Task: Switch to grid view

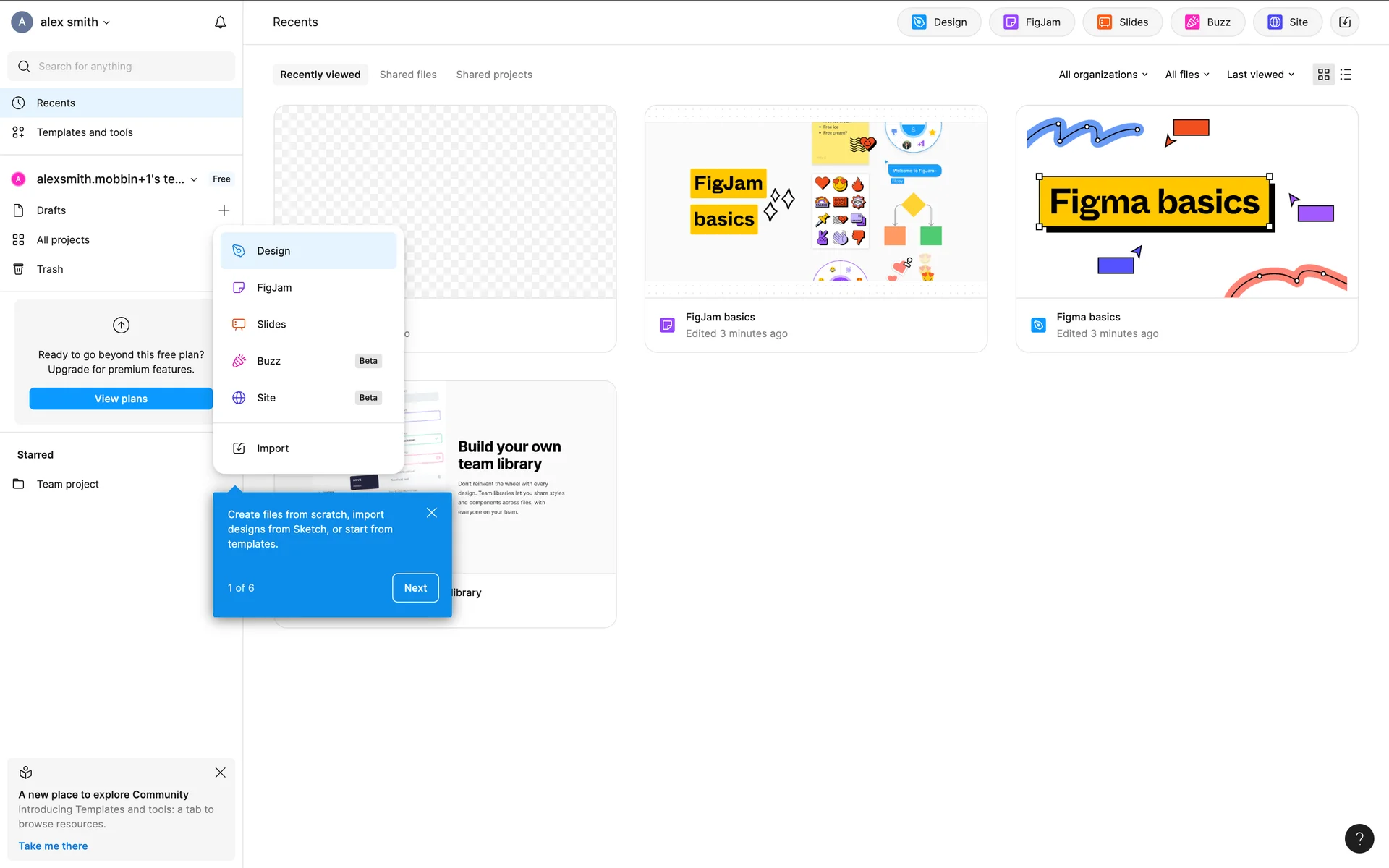Action: click(1323, 75)
